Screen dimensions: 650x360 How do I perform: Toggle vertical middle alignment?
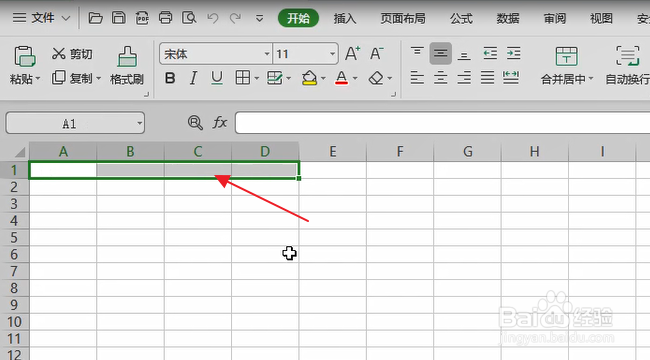441,54
